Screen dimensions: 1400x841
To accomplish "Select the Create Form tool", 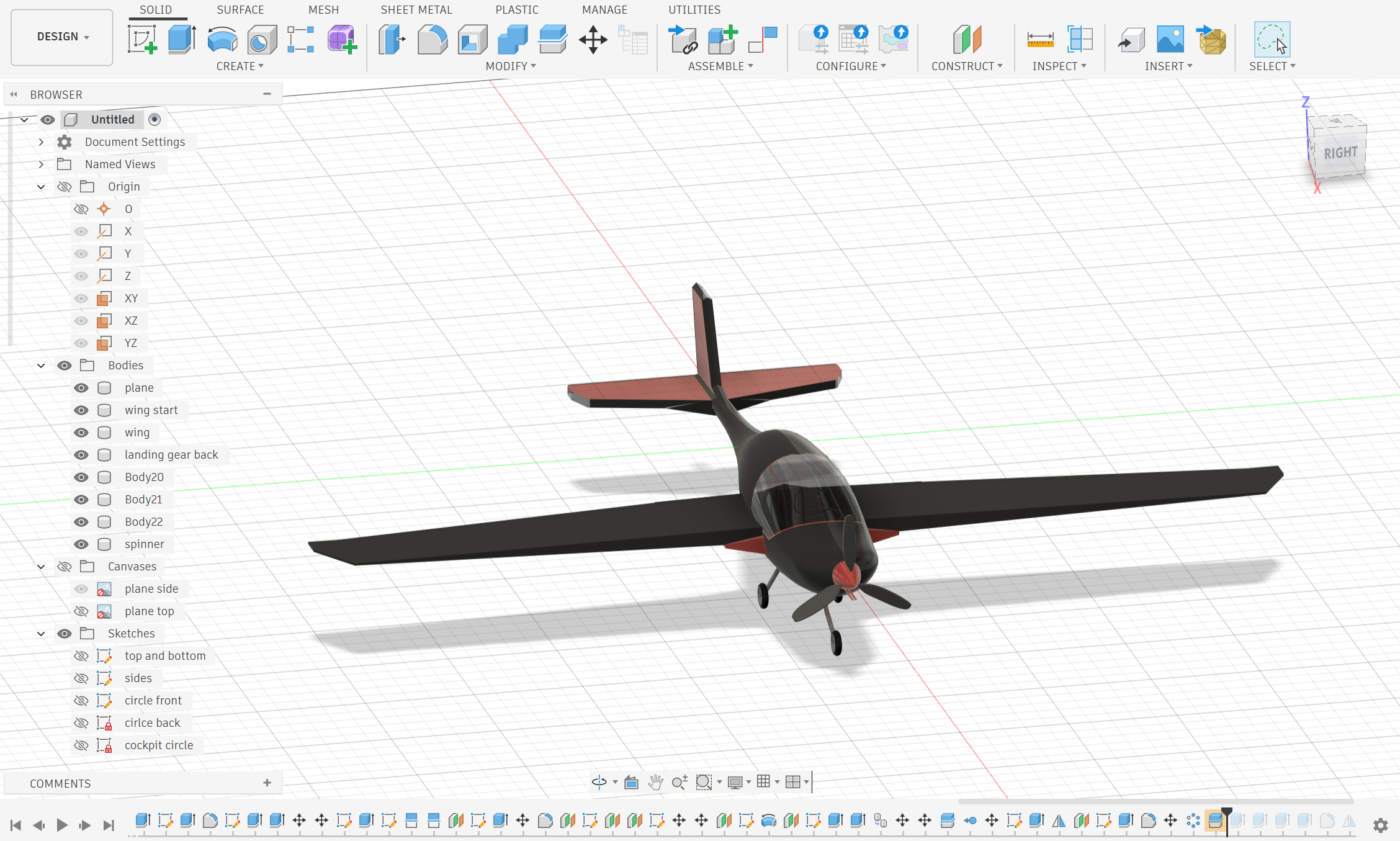I will [341, 40].
